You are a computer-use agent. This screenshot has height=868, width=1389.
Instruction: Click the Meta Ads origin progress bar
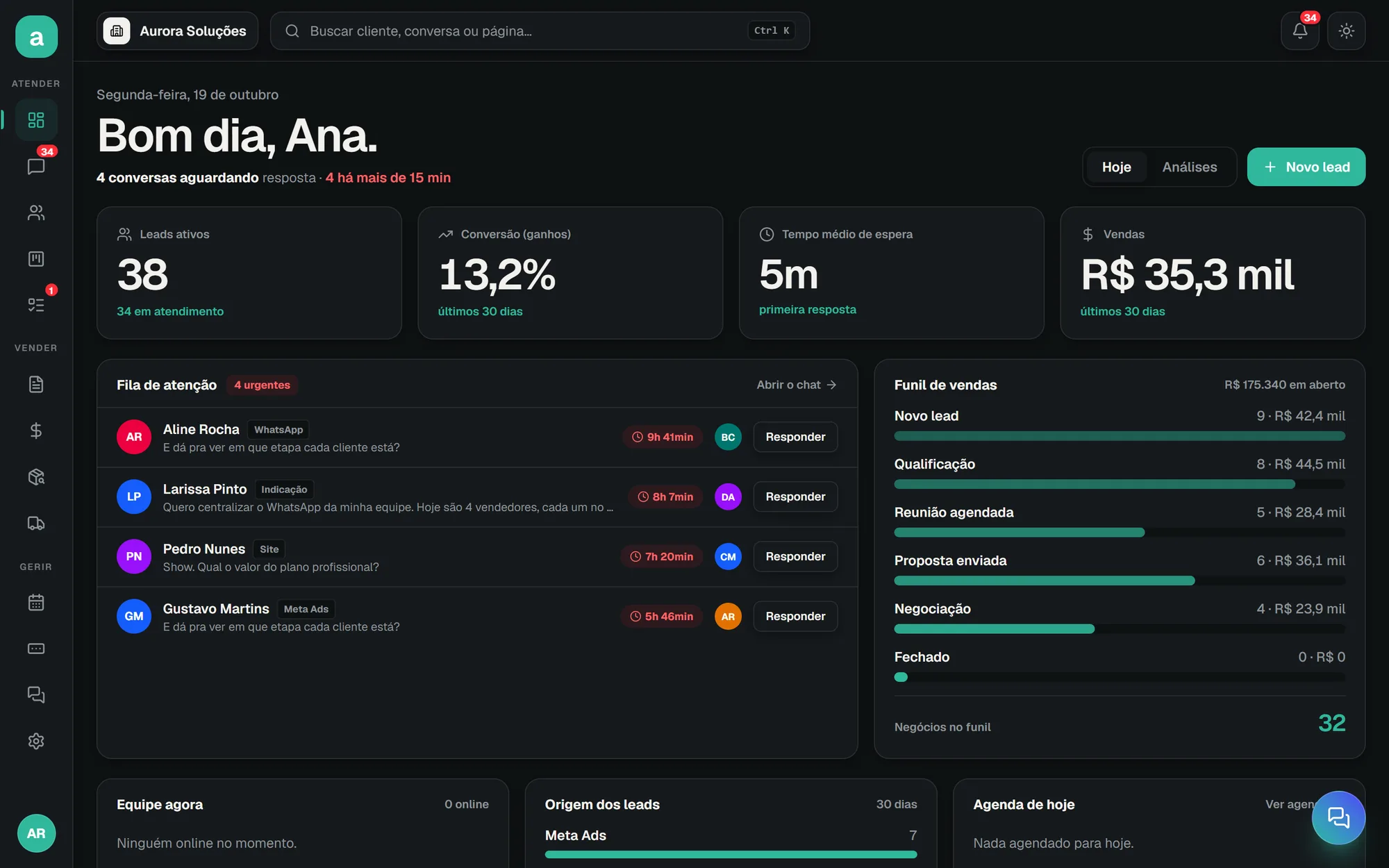731,855
